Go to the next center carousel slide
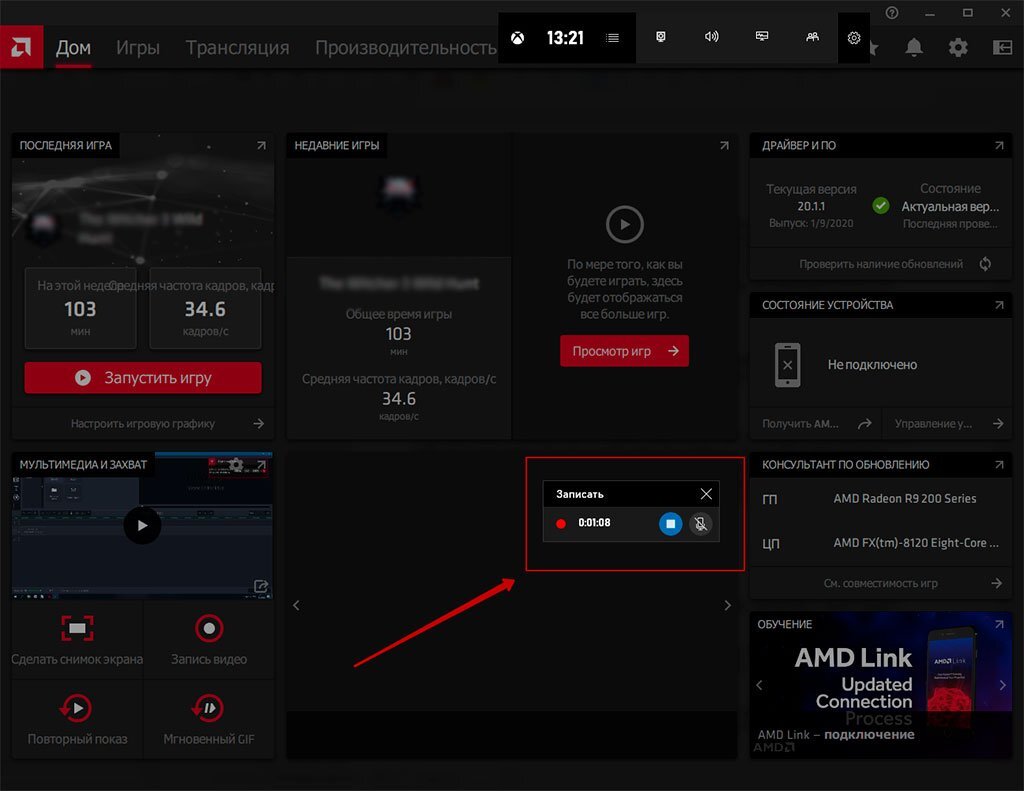1024x791 pixels. coord(727,605)
